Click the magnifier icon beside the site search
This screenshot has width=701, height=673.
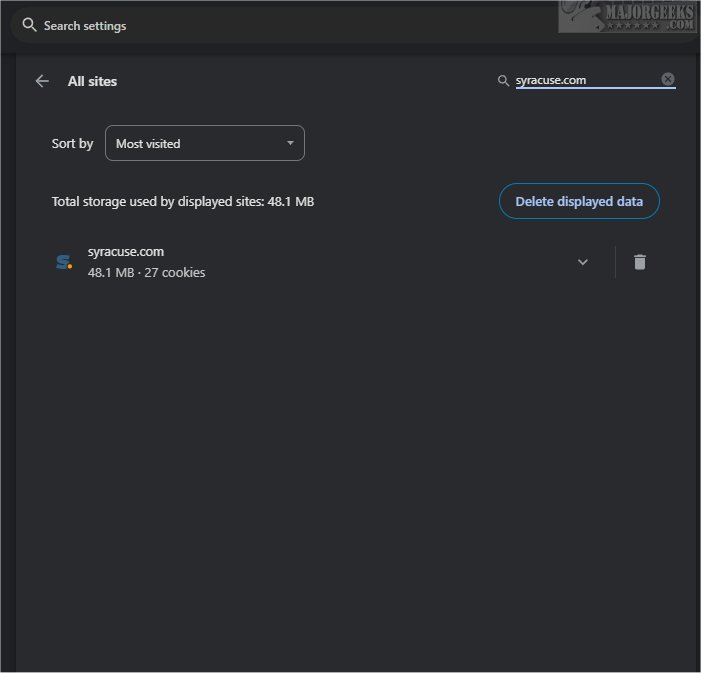pos(503,80)
